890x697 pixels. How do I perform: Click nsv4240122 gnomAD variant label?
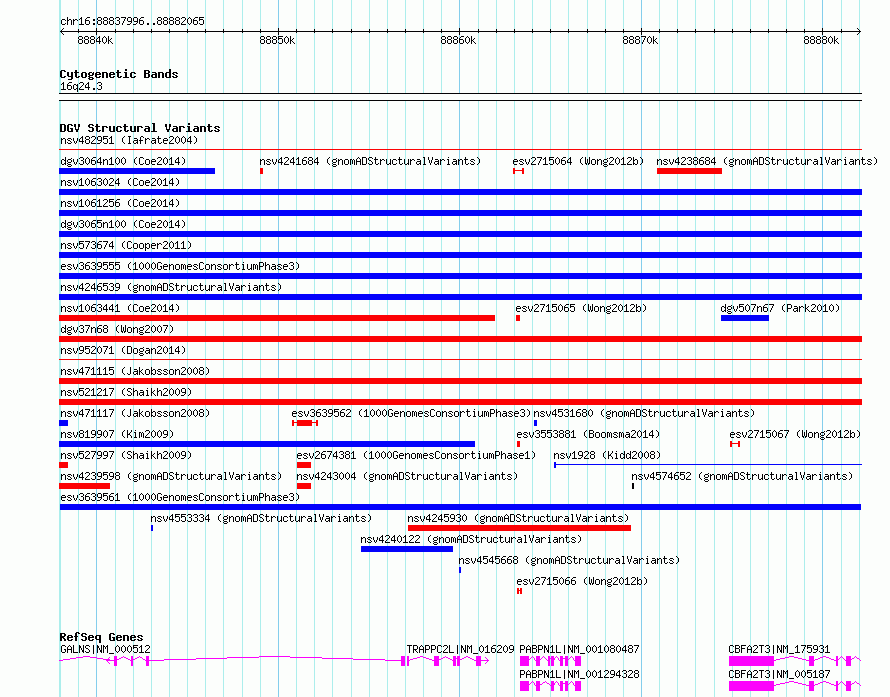point(471,539)
